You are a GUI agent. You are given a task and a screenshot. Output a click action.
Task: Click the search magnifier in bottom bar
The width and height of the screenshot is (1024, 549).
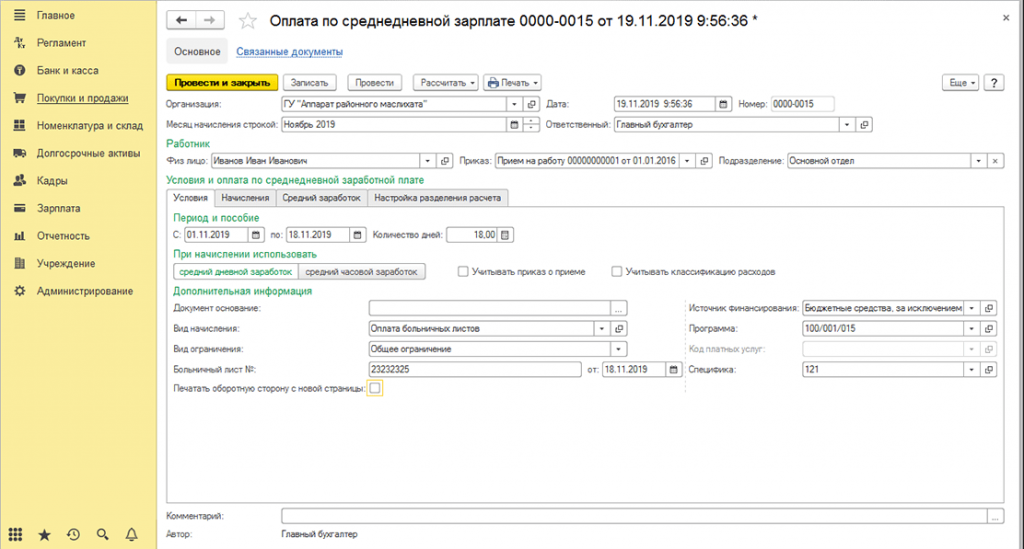pyautogui.click(x=102, y=535)
